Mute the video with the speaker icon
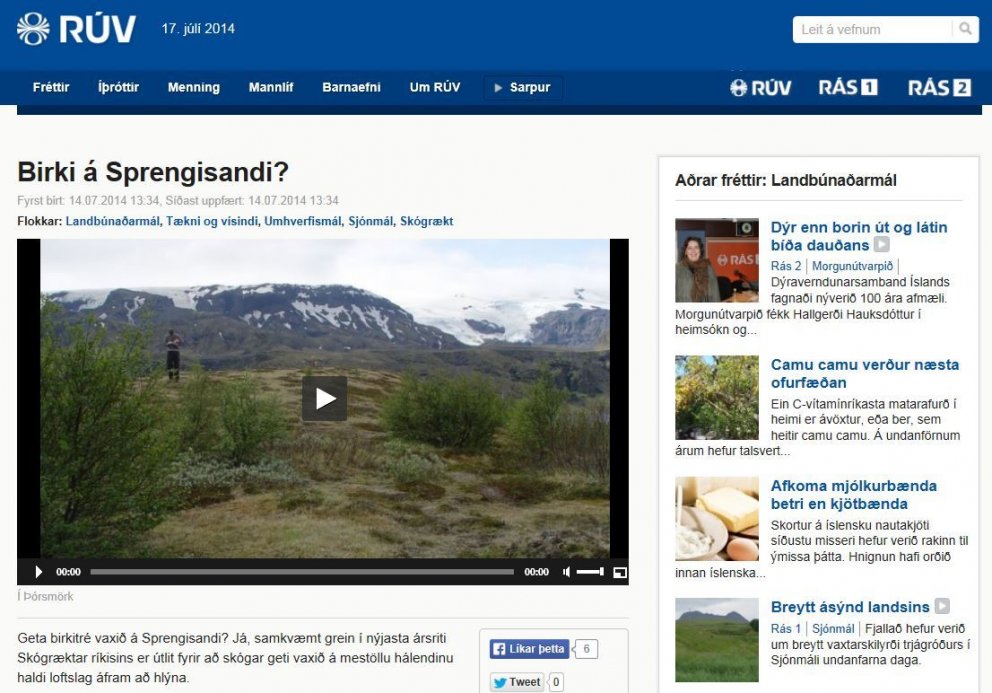Image resolution: width=992 pixels, height=693 pixels. point(566,571)
